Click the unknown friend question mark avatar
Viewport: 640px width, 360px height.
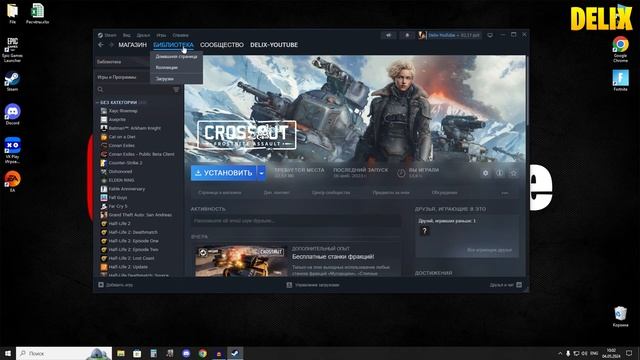click(x=424, y=231)
